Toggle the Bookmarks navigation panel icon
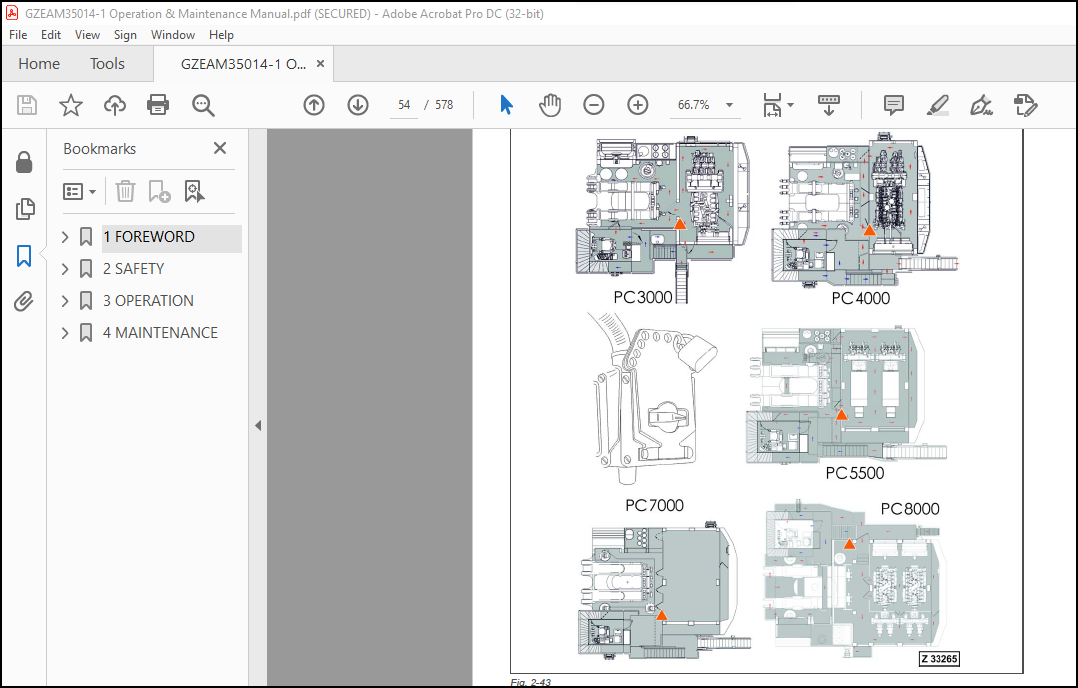Image resolution: width=1078 pixels, height=688 pixels. [x=24, y=256]
